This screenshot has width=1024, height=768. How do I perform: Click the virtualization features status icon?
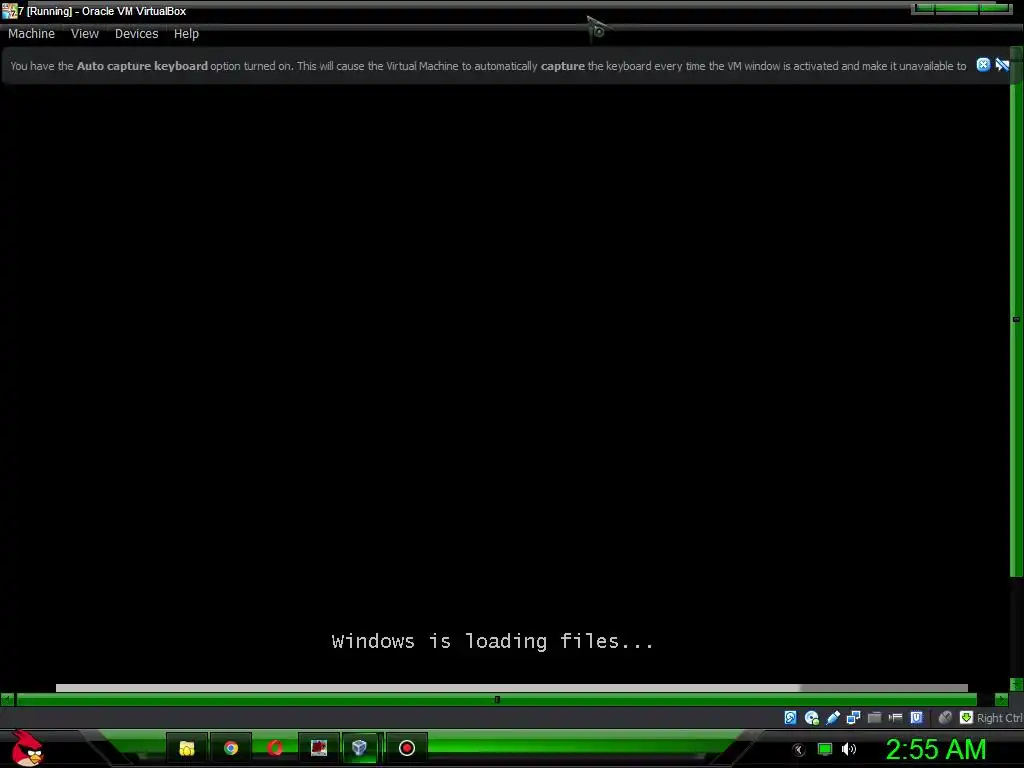pos(916,718)
